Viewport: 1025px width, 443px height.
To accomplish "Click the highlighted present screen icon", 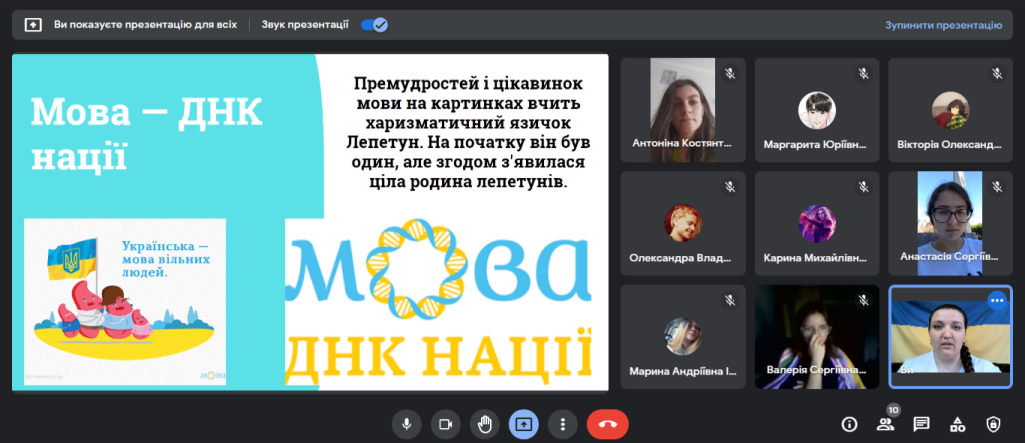I will pos(524,424).
